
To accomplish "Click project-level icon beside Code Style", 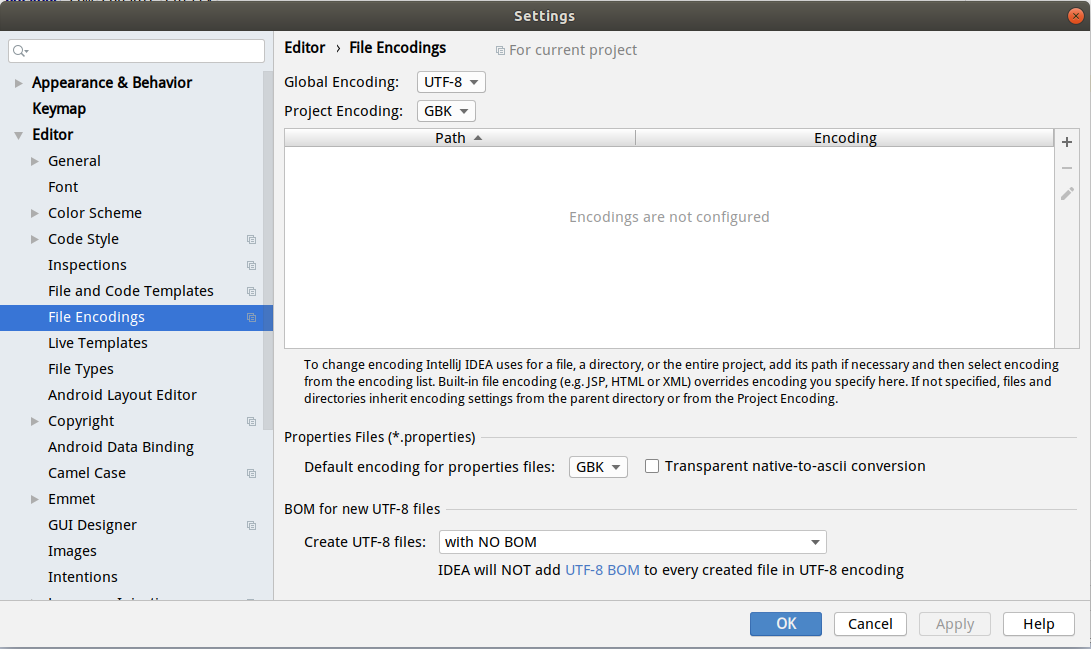I will [x=251, y=240].
